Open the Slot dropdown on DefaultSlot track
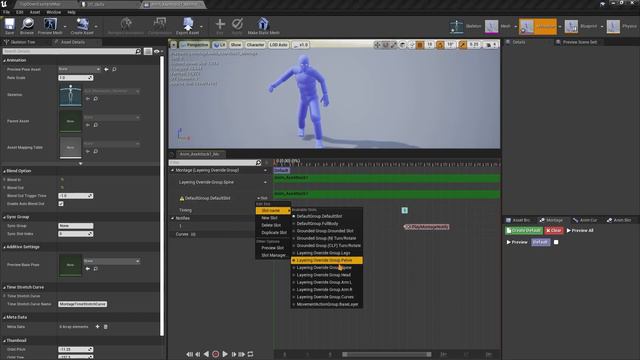This screenshot has height=360, width=640. (263, 198)
